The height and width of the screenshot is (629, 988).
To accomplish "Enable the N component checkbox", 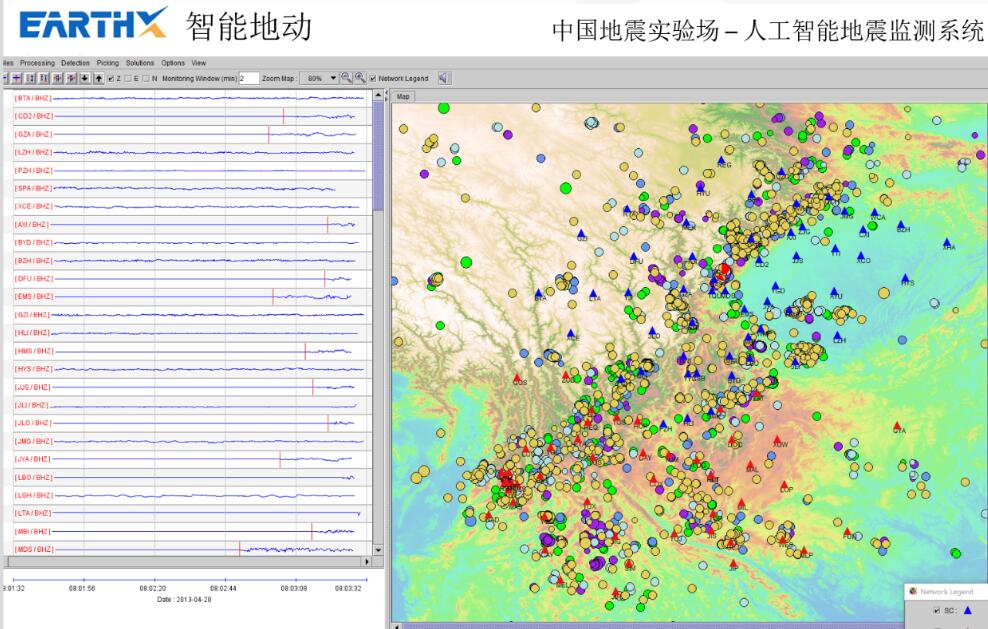I will [x=146, y=79].
